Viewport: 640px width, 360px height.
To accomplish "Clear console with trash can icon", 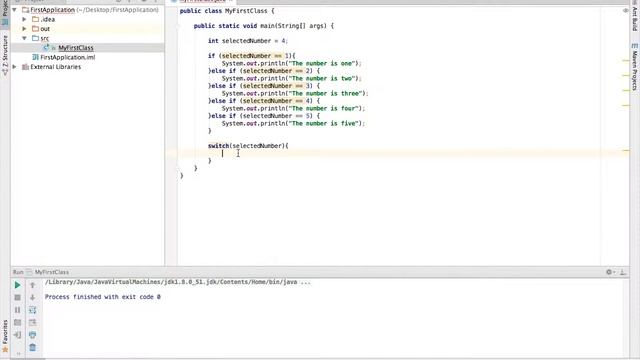I will (33, 347).
